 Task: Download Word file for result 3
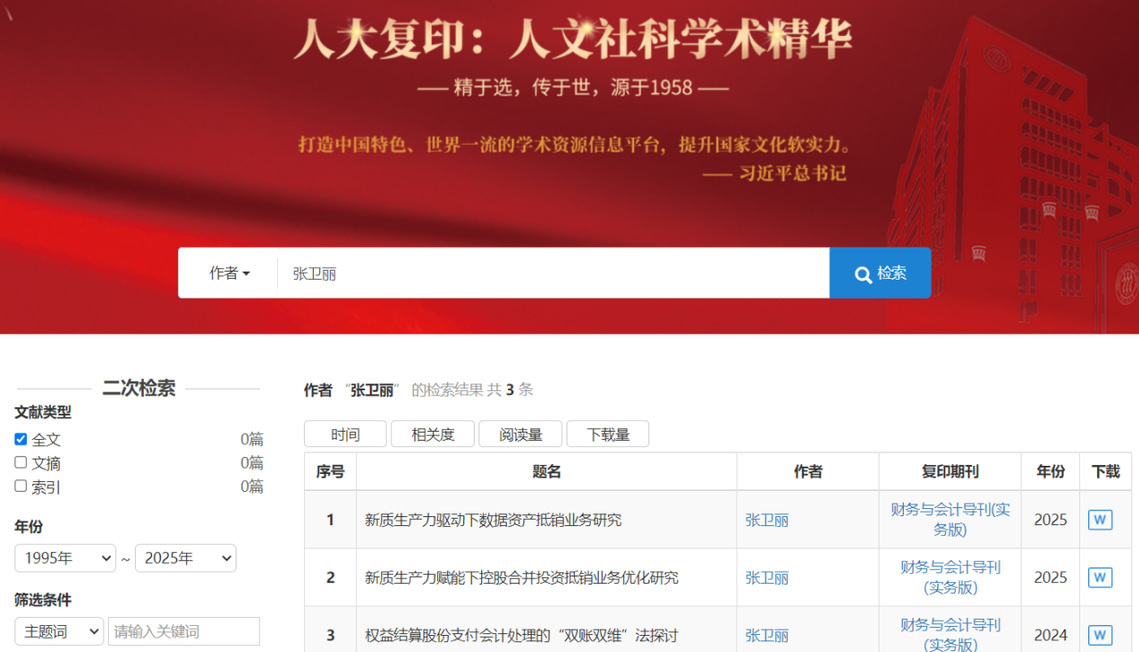1100,635
